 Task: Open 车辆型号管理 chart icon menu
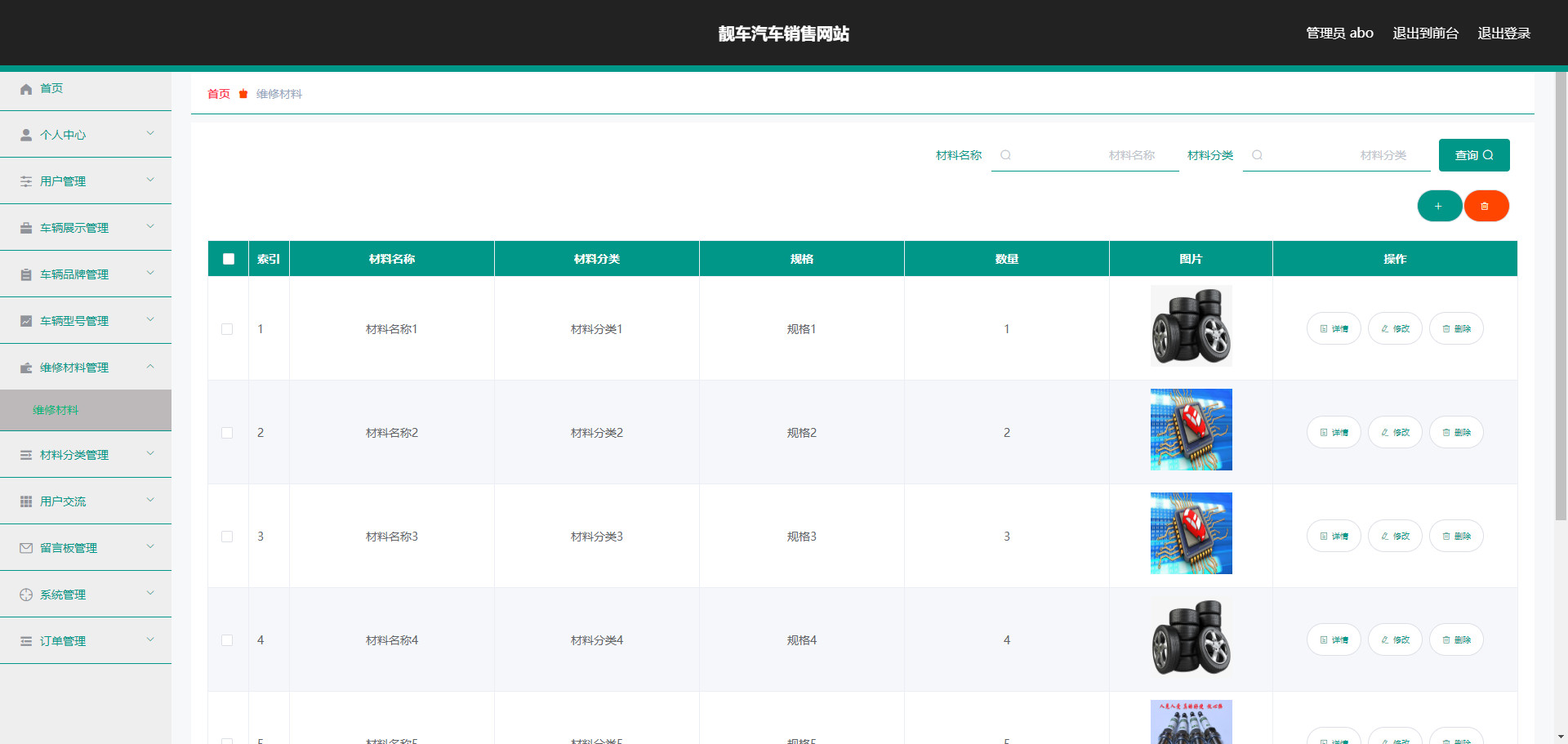click(26, 321)
